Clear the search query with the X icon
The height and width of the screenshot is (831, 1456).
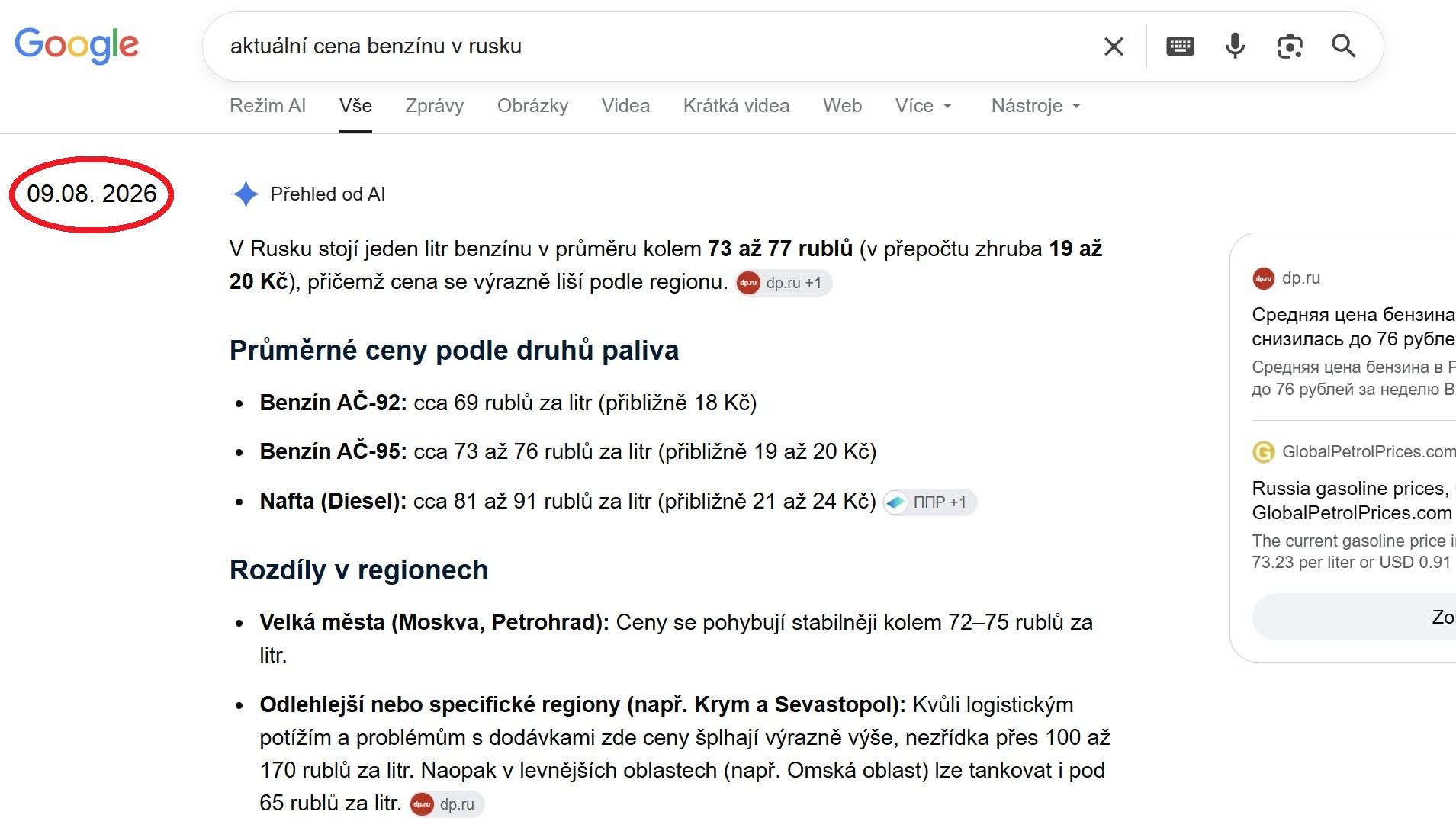pos(1114,47)
